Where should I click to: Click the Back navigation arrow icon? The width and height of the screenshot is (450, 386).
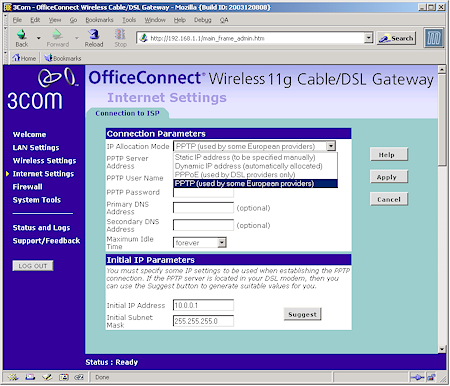pos(22,34)
